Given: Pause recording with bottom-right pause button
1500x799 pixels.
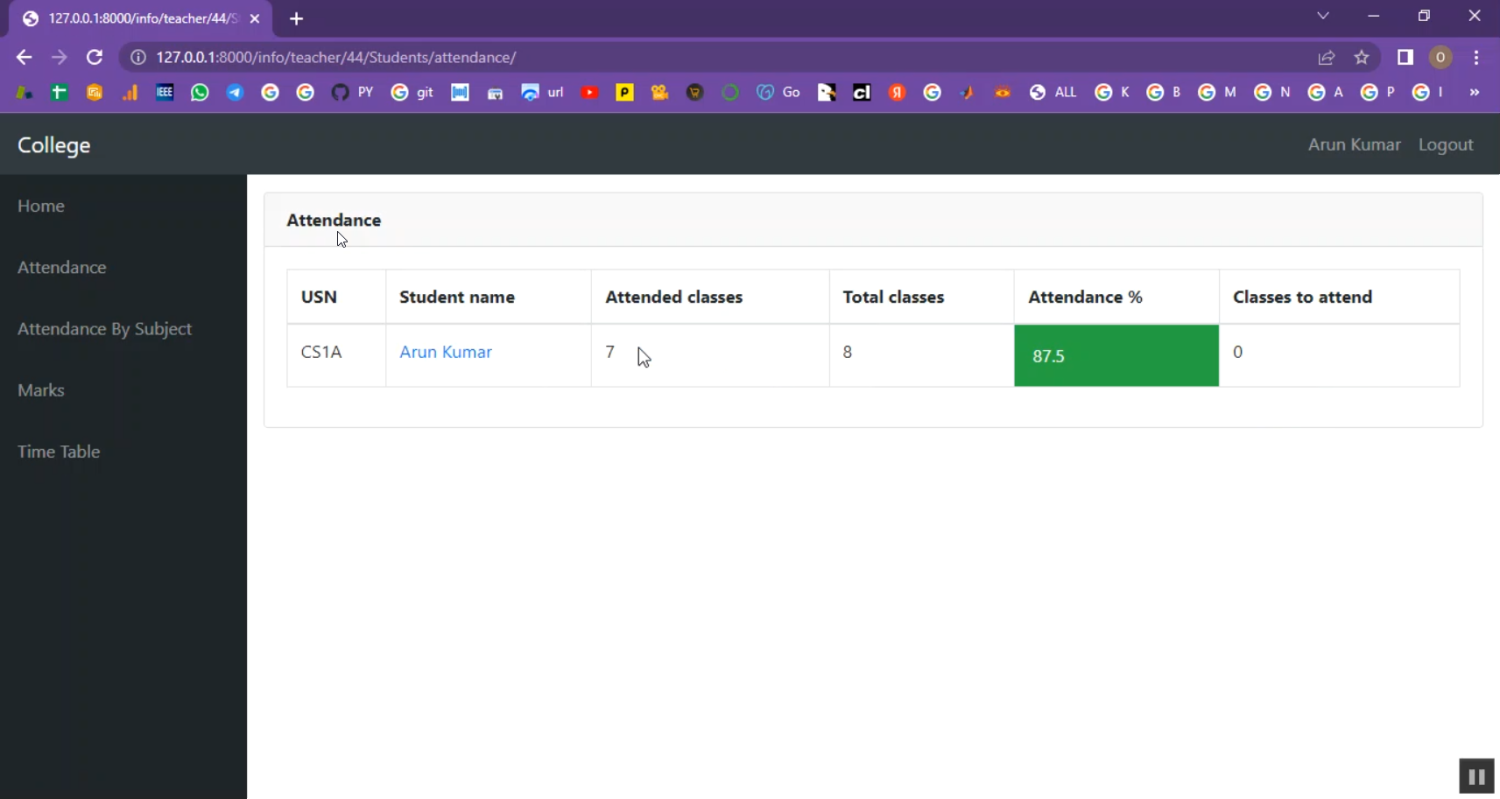Looking at the screenshot, I should 1476,776.
